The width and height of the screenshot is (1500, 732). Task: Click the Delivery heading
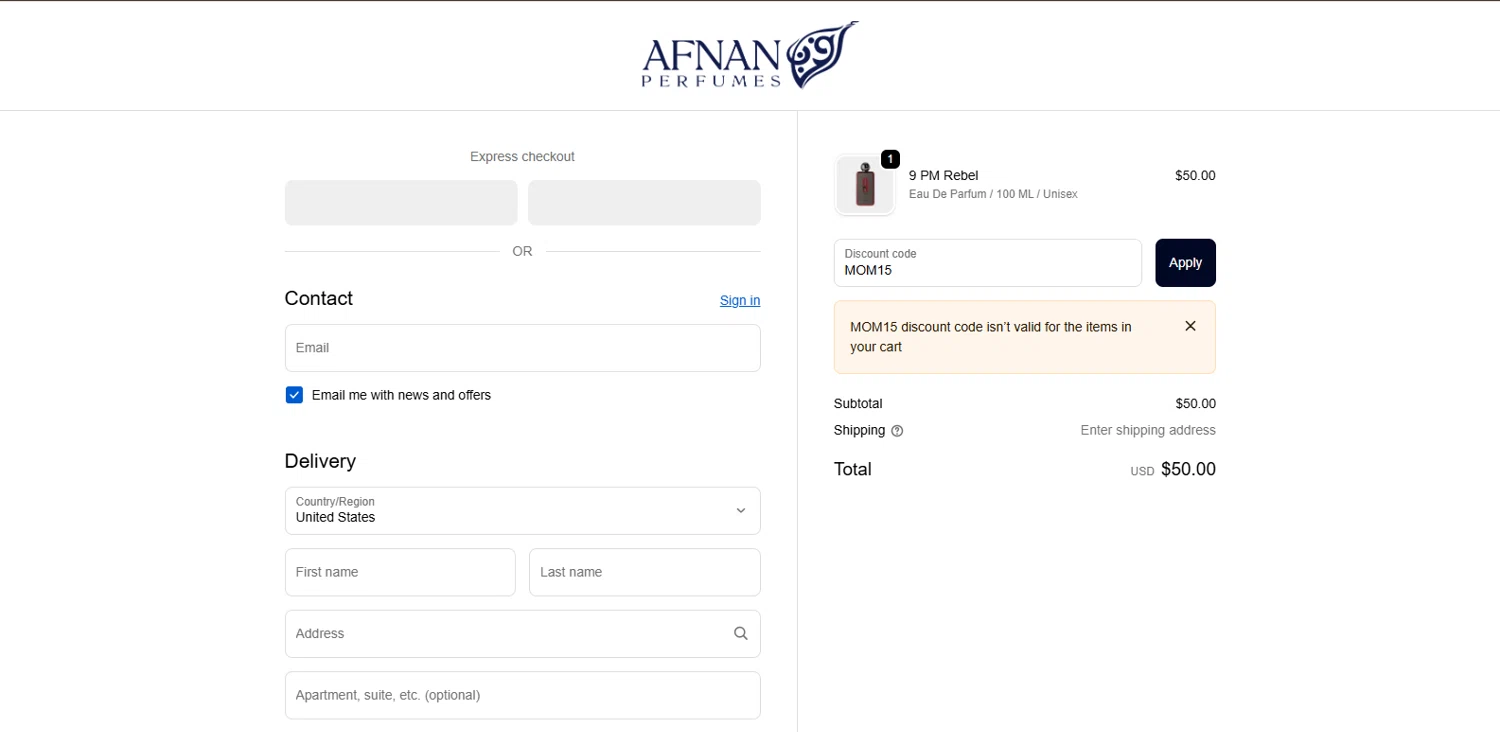coord(320,461)
